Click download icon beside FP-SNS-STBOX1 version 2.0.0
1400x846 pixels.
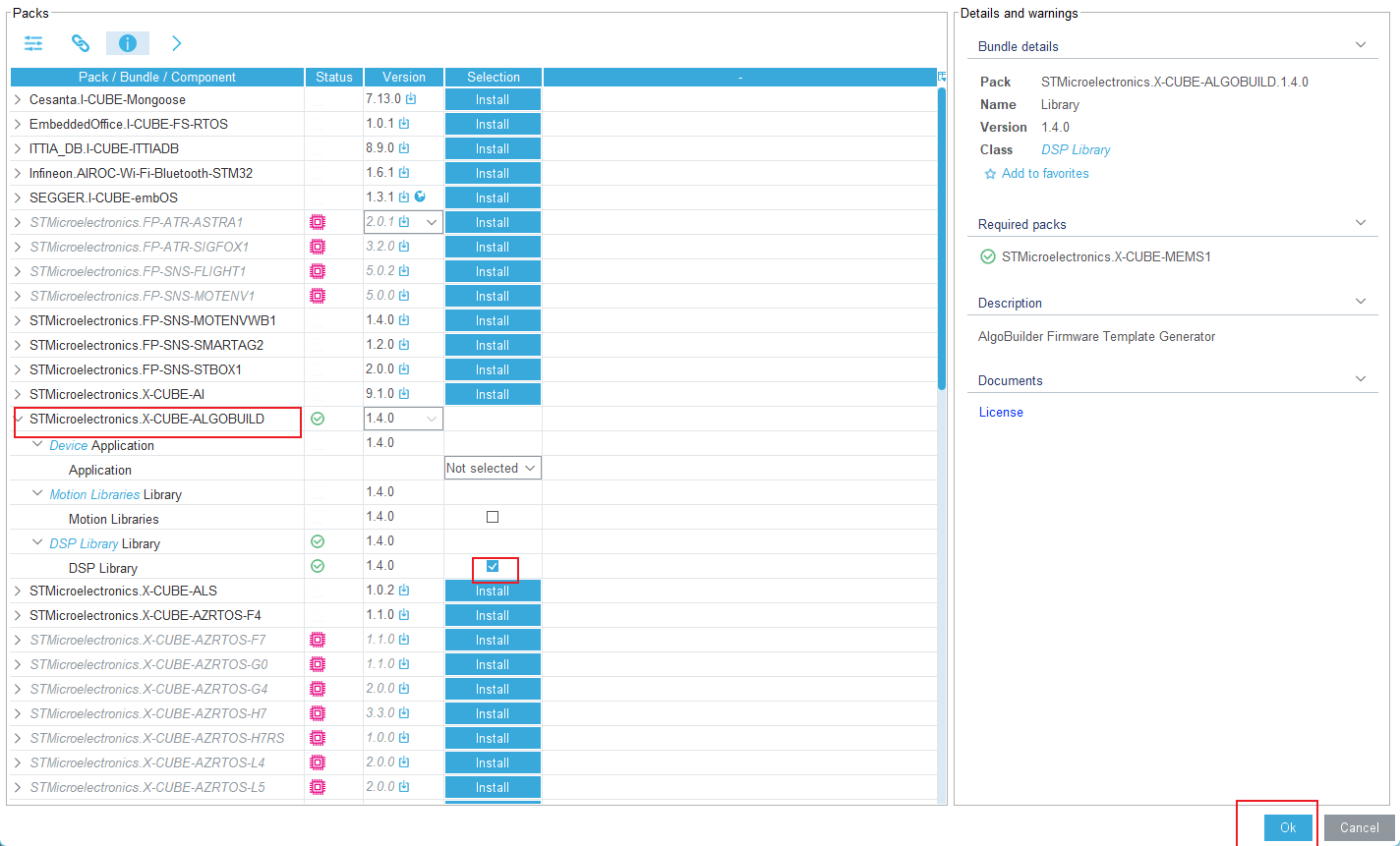click(x=404, y=369)
